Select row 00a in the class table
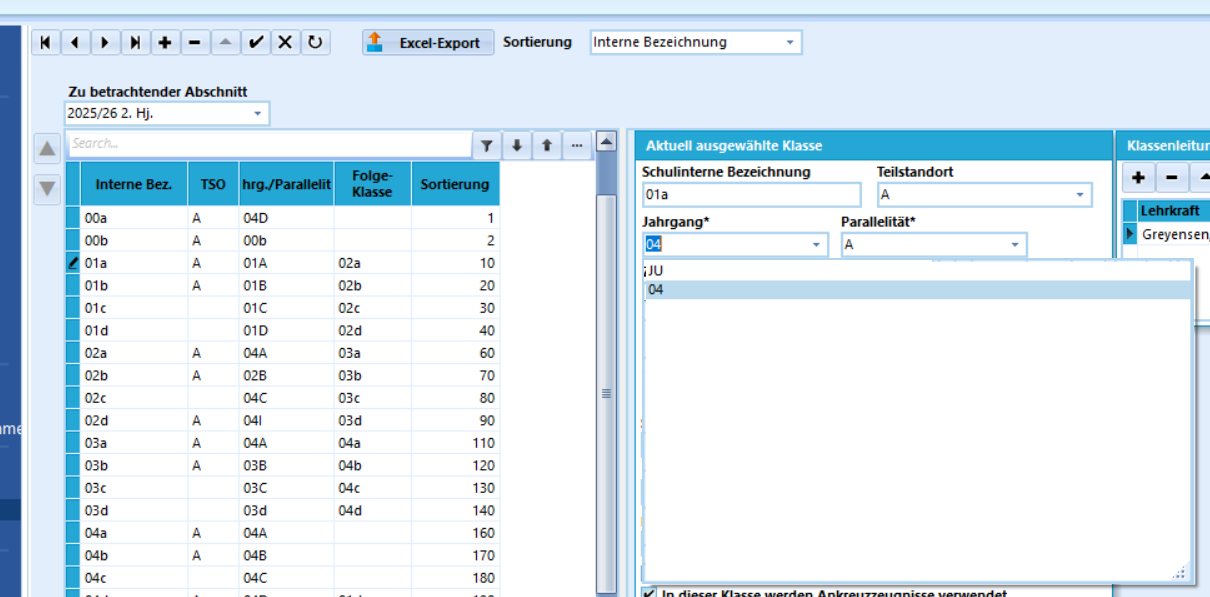The image size is (1210, 597). pos(283,217)
